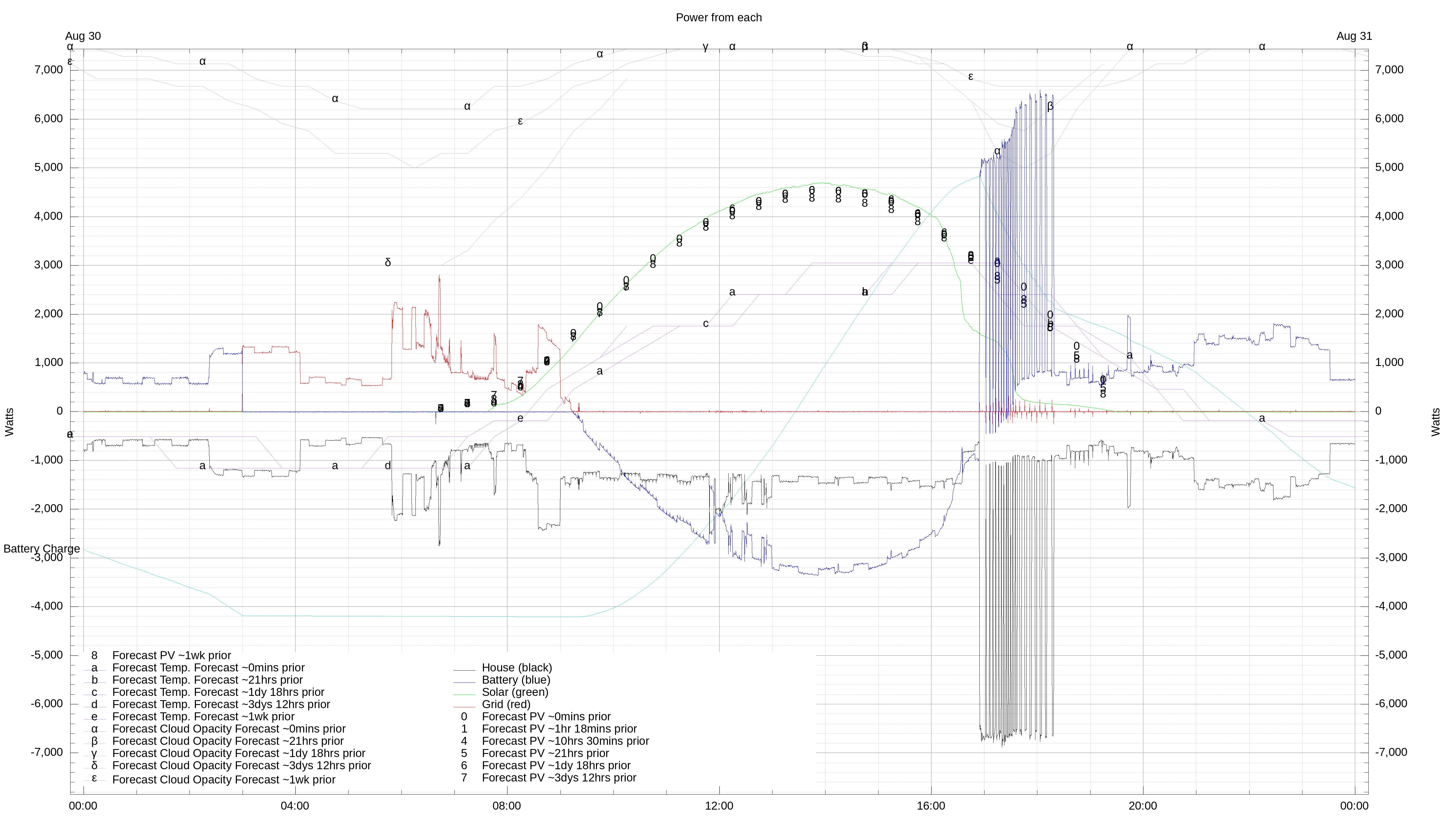1456x819 pixels.
Task: Click the 'Aug 30' date label
Action: click(x=83, y=36)
